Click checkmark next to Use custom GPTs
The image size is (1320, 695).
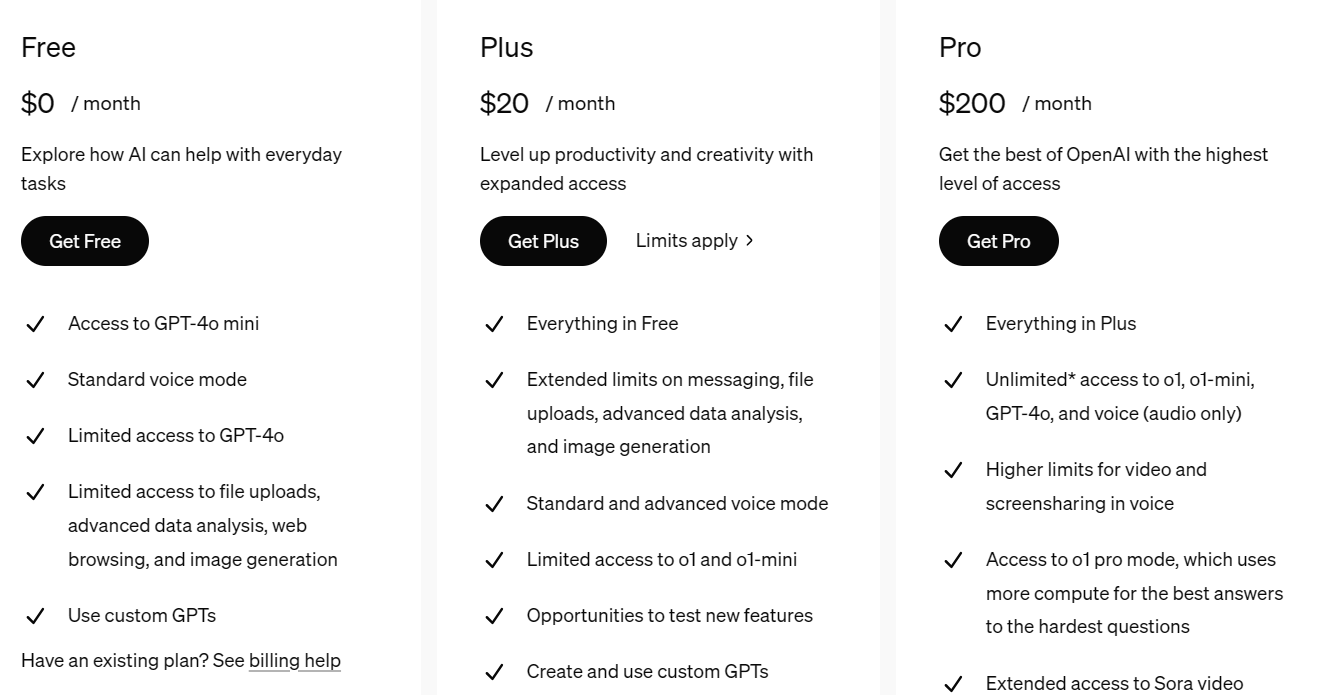35,616
